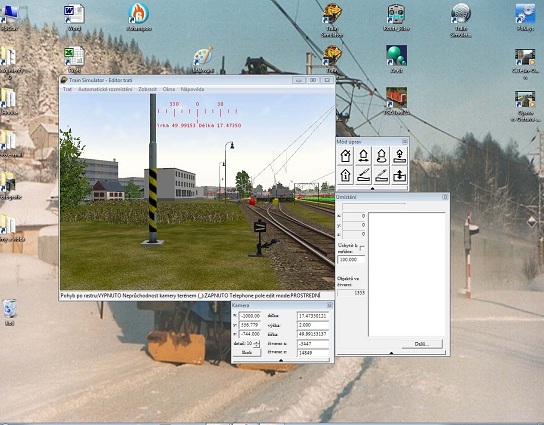Toggle the snap-to-grid checkbox in Umístění
This screenshot has width=544, height=425.
(362, 248)
